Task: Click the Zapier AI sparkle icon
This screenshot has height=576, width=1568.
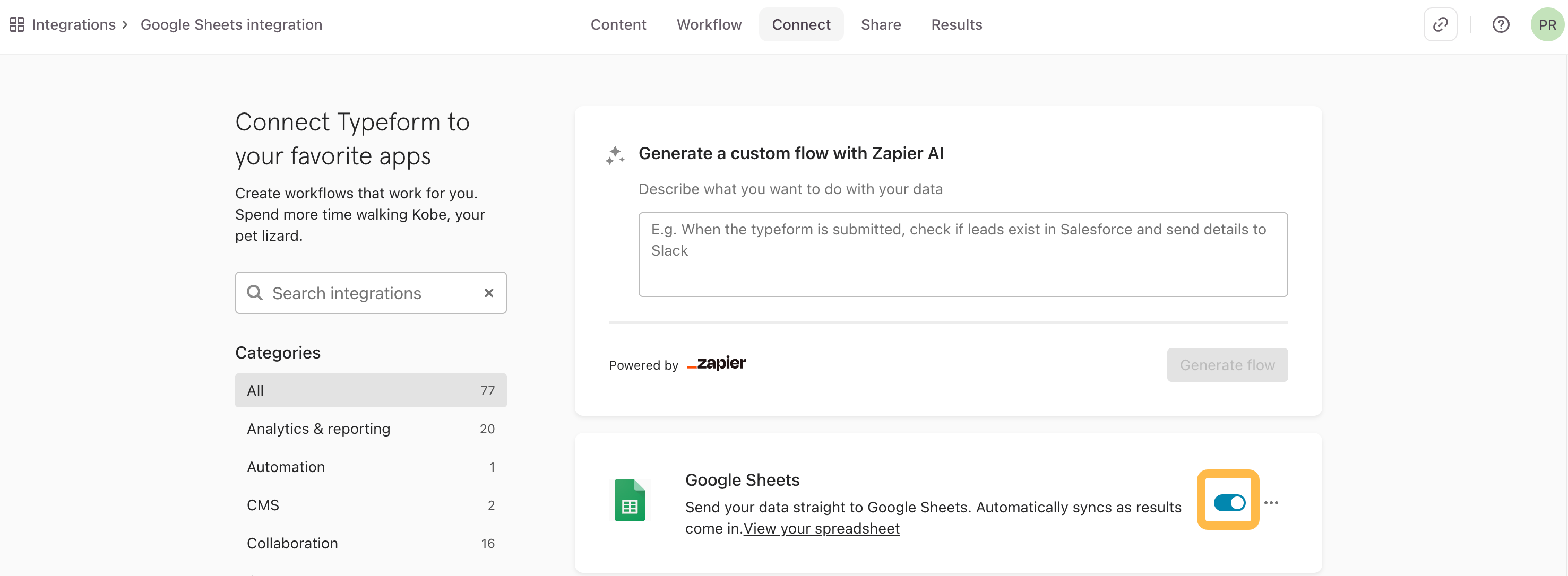Action: click(x=615, y=155)
